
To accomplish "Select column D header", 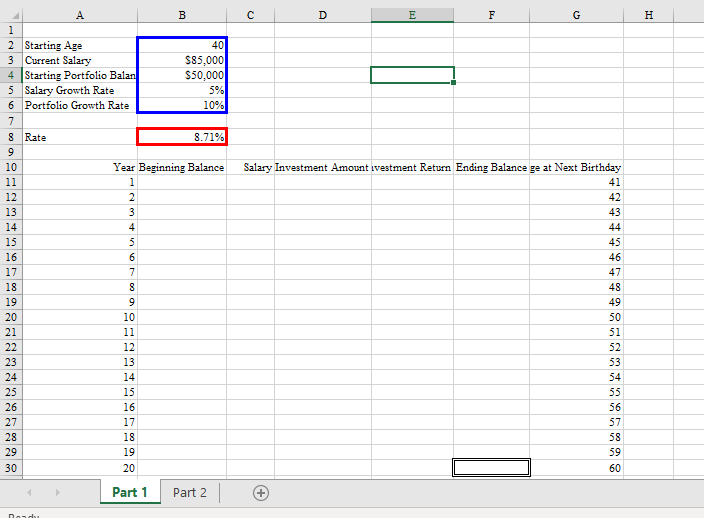I will 323,15.
